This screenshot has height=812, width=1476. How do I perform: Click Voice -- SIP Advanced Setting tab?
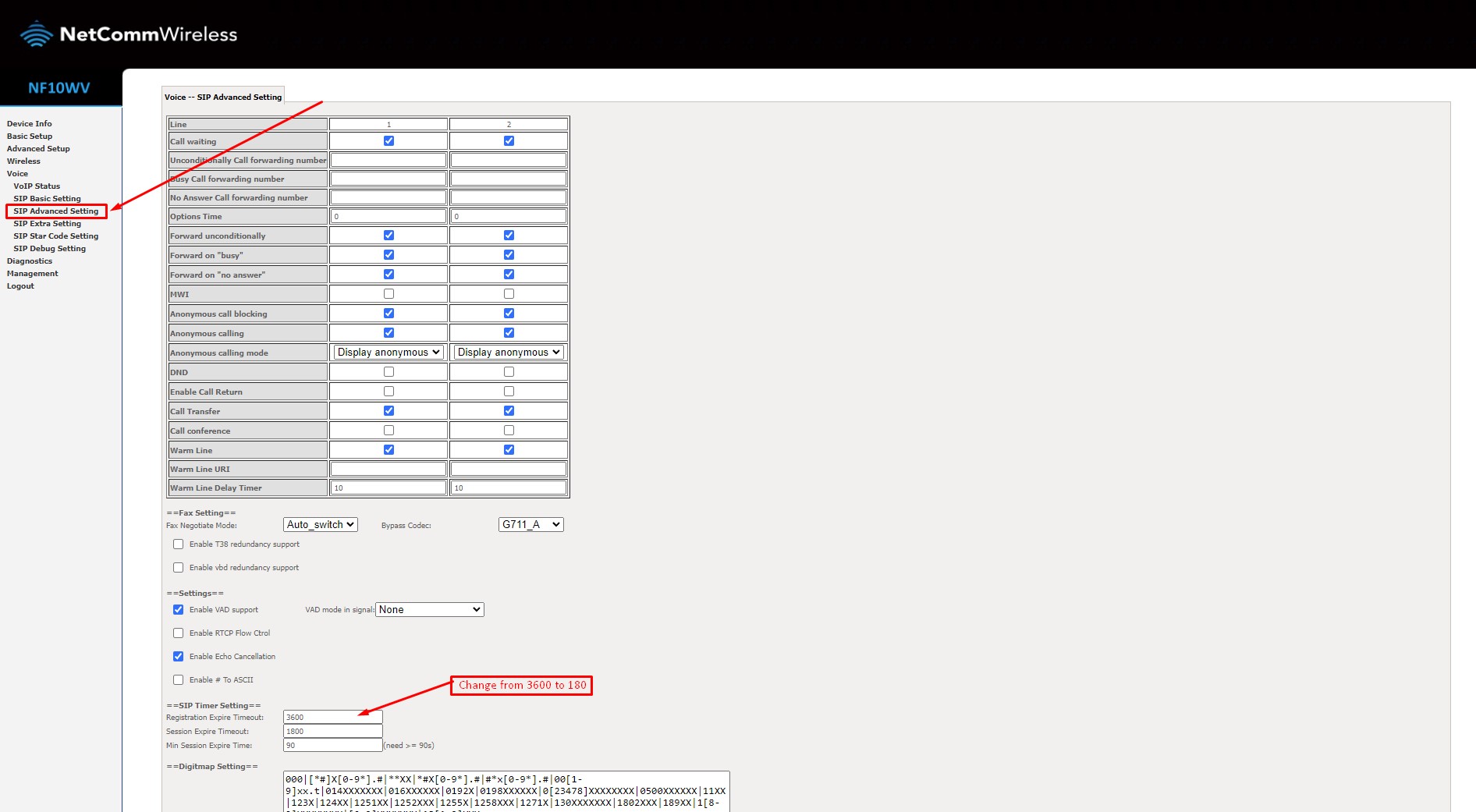[x=223, y=97]
